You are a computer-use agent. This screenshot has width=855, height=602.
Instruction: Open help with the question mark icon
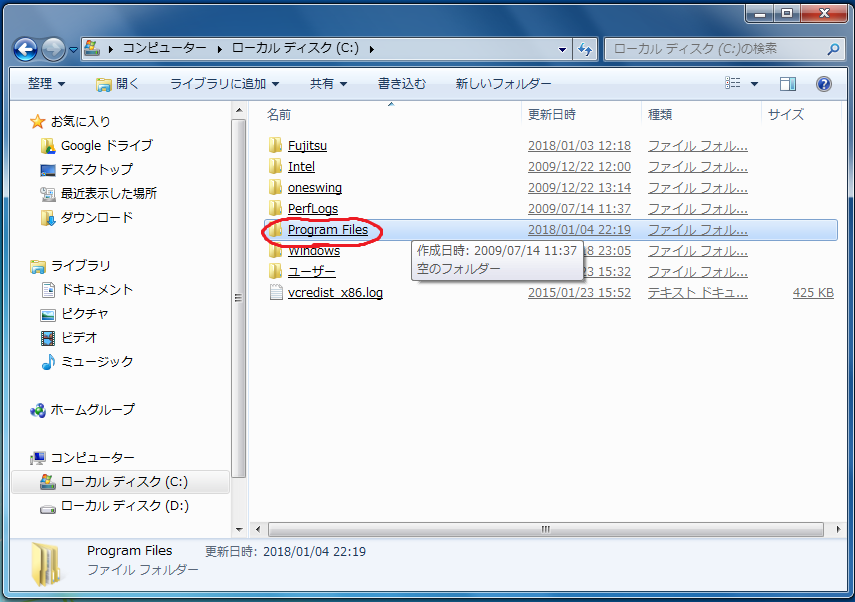(824, 83)
